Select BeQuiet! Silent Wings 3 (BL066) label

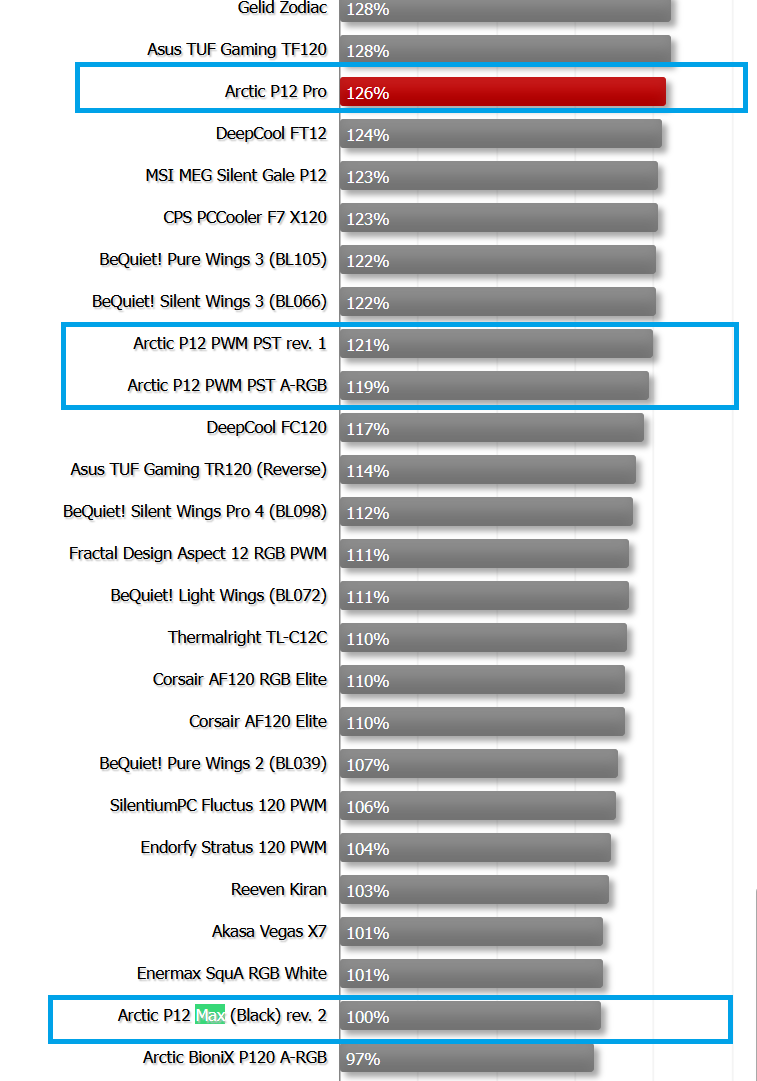209,302
